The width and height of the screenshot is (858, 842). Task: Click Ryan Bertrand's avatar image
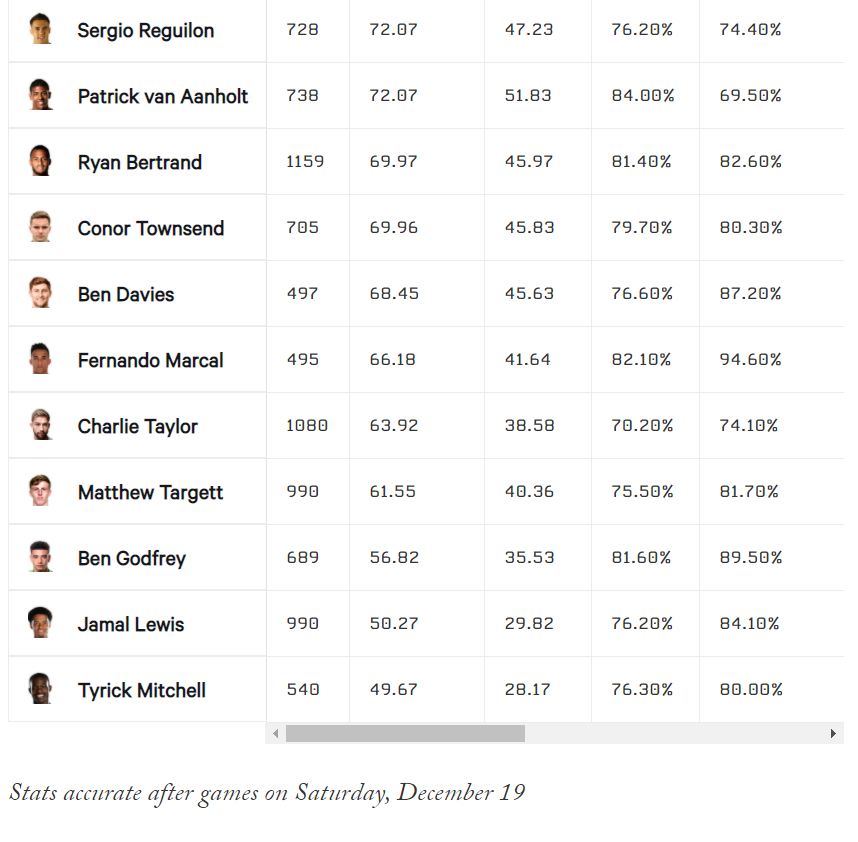point(41,161)
